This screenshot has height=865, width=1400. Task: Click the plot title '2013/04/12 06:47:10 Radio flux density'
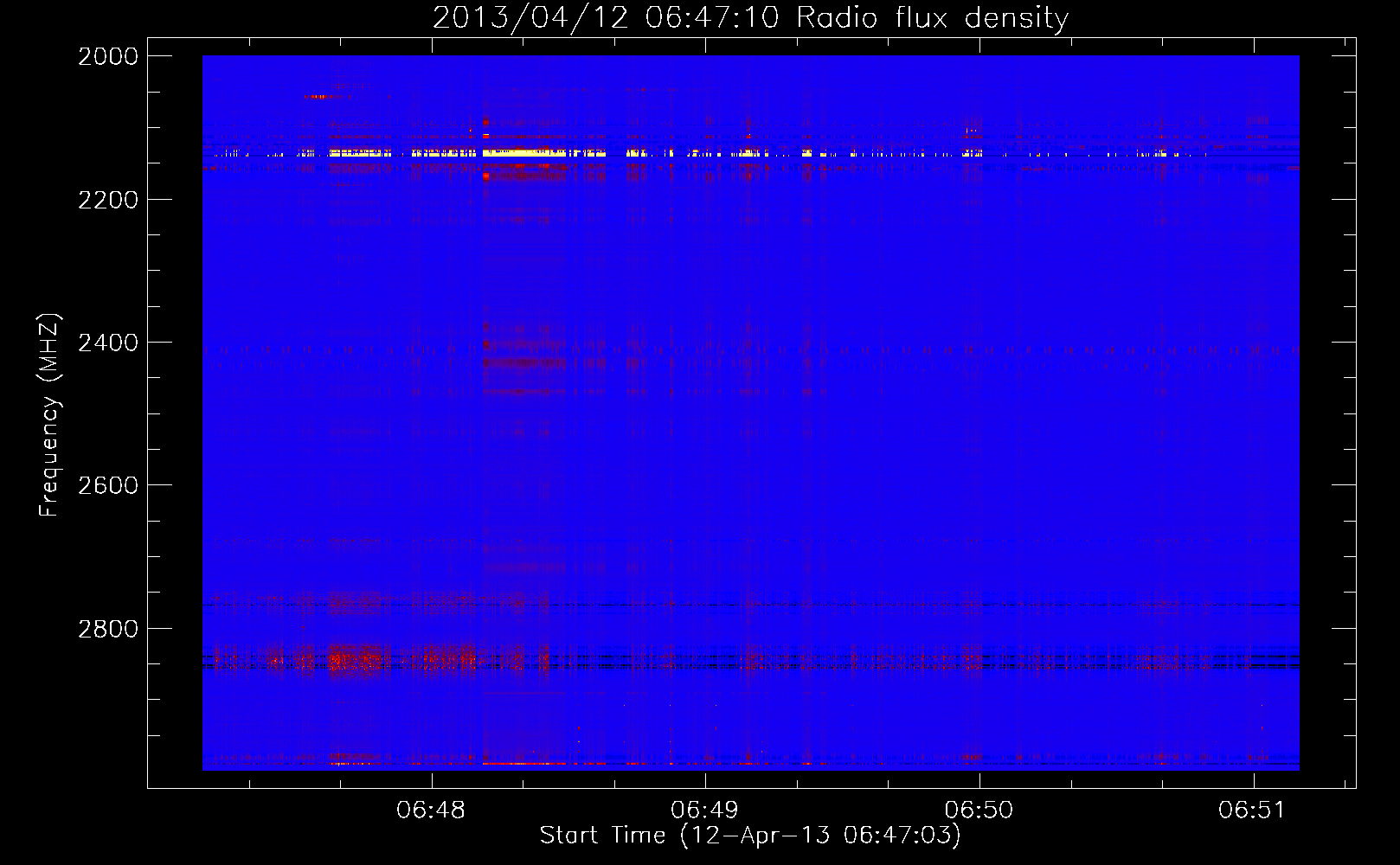click(x=750, y=17)
